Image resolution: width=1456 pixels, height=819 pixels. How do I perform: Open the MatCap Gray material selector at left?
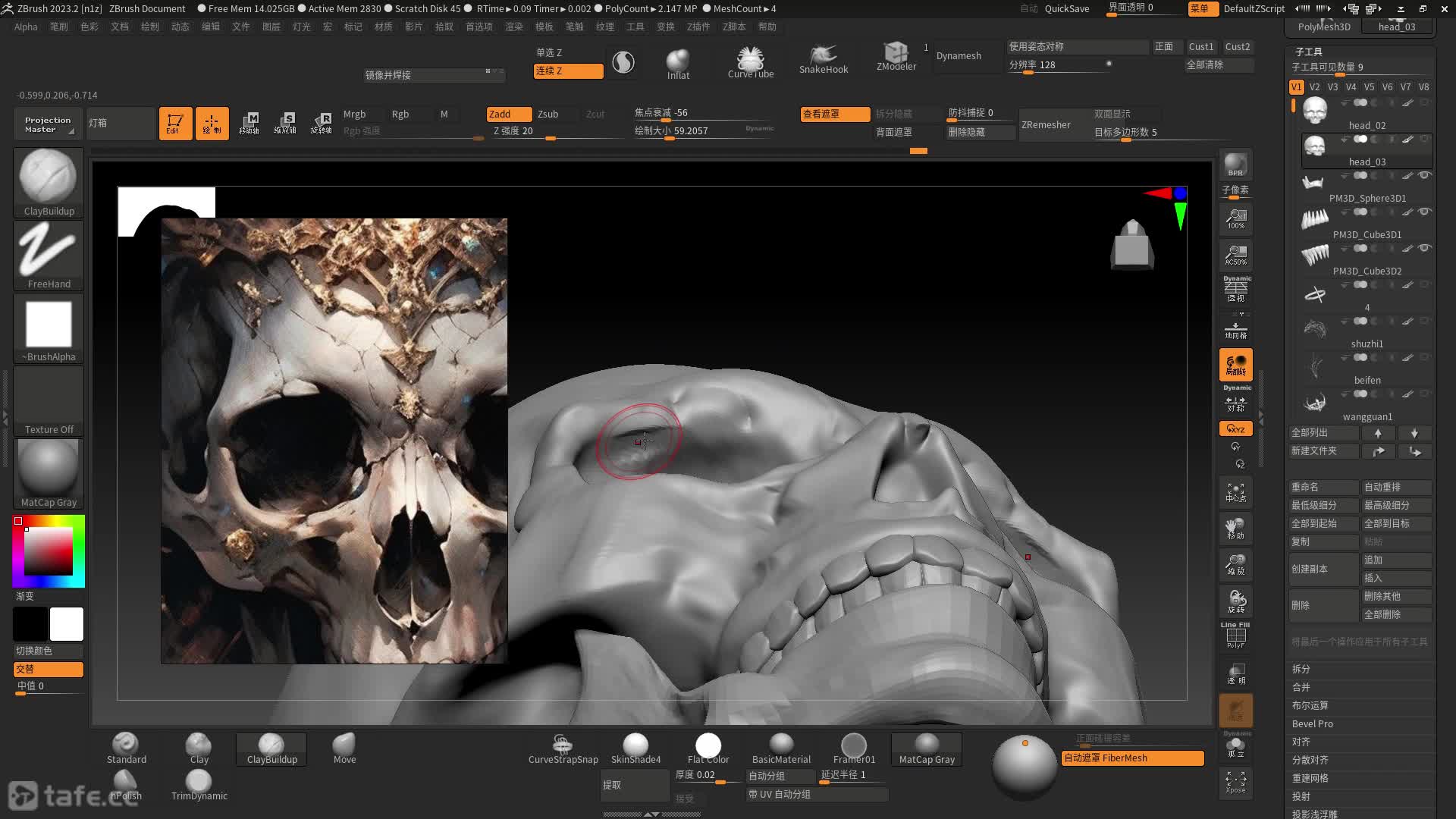[49, 474]
